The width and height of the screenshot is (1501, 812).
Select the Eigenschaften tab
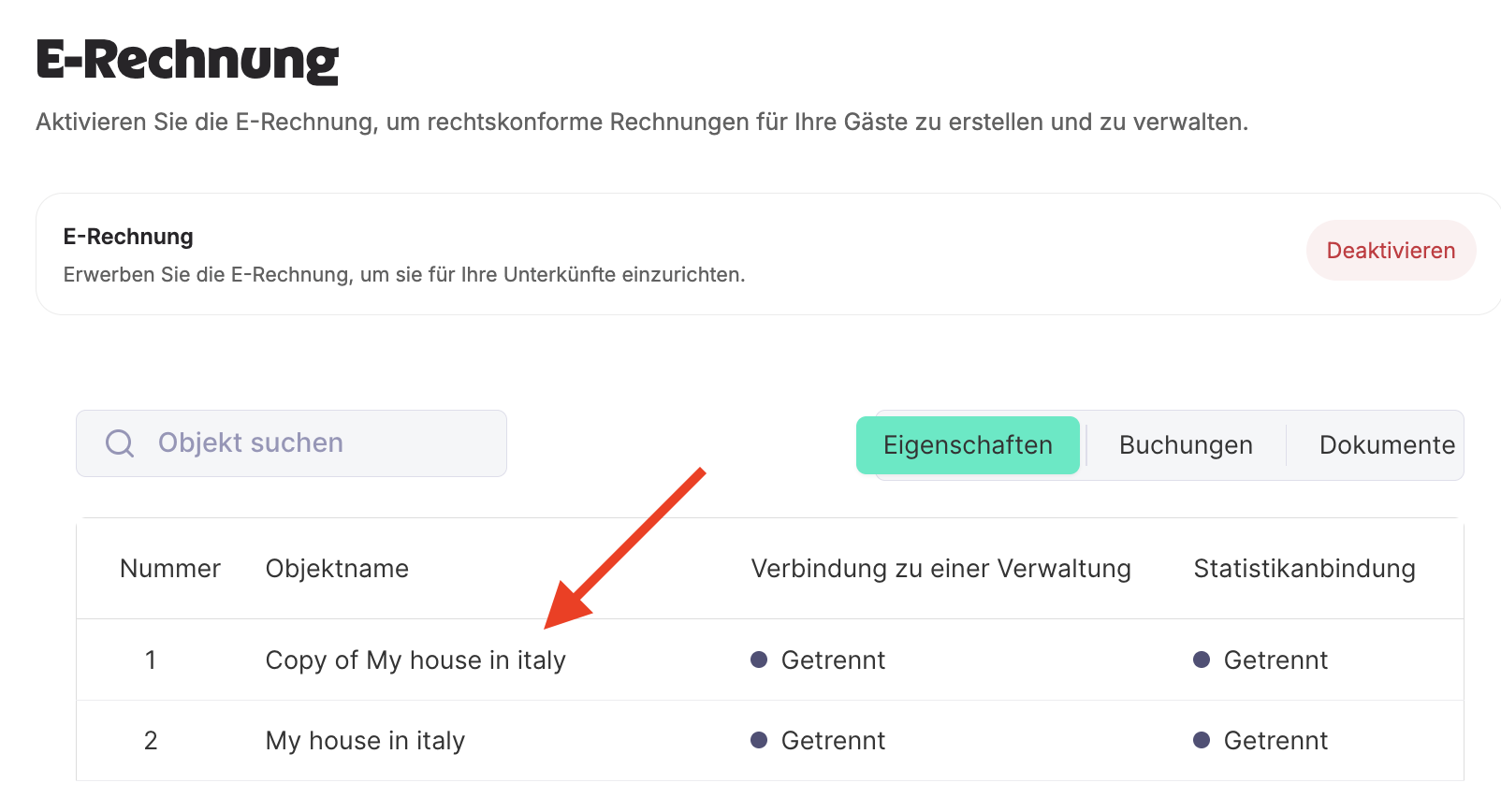point(968,445)
